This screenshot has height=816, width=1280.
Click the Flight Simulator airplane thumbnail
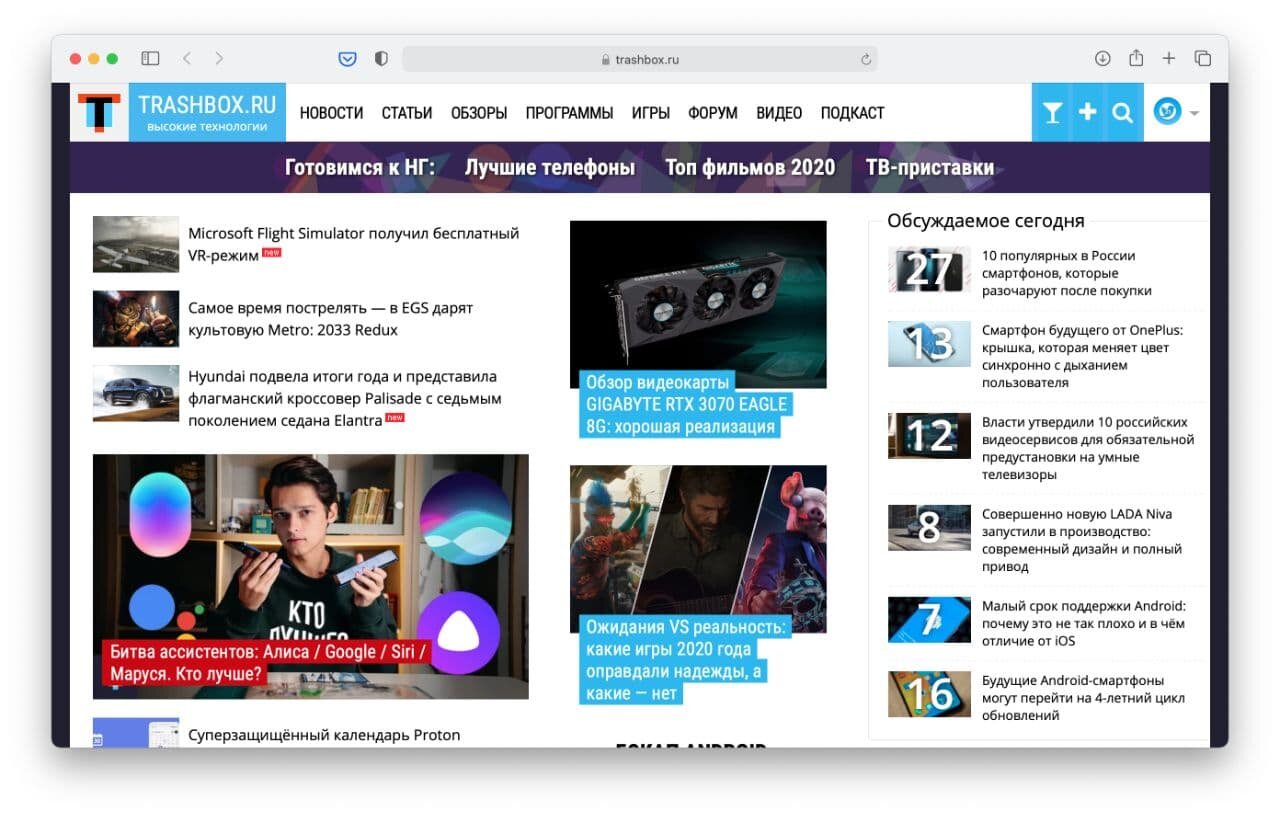(136, 244)
